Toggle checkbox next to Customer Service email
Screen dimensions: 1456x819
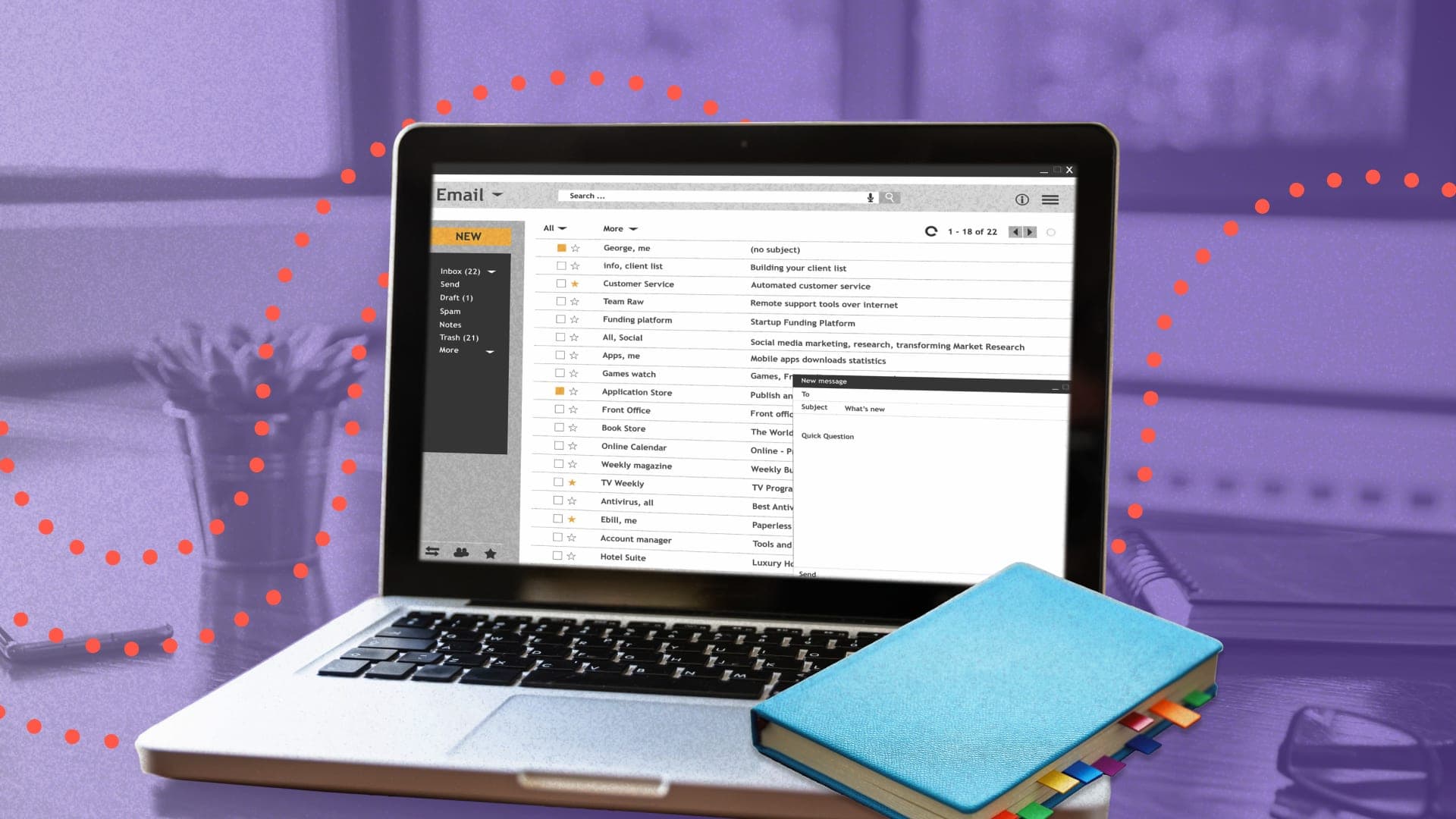559,284
